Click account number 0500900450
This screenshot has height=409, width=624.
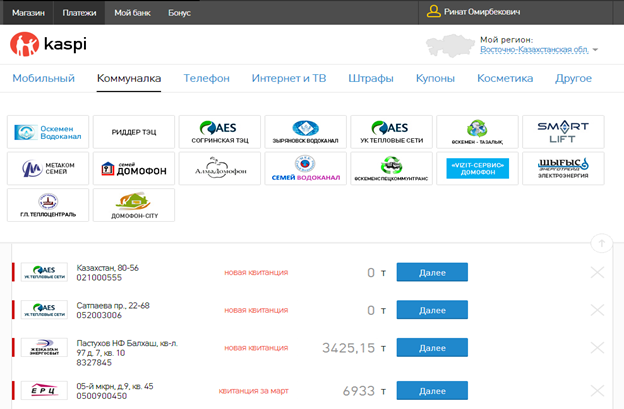(x=101, y=396)
